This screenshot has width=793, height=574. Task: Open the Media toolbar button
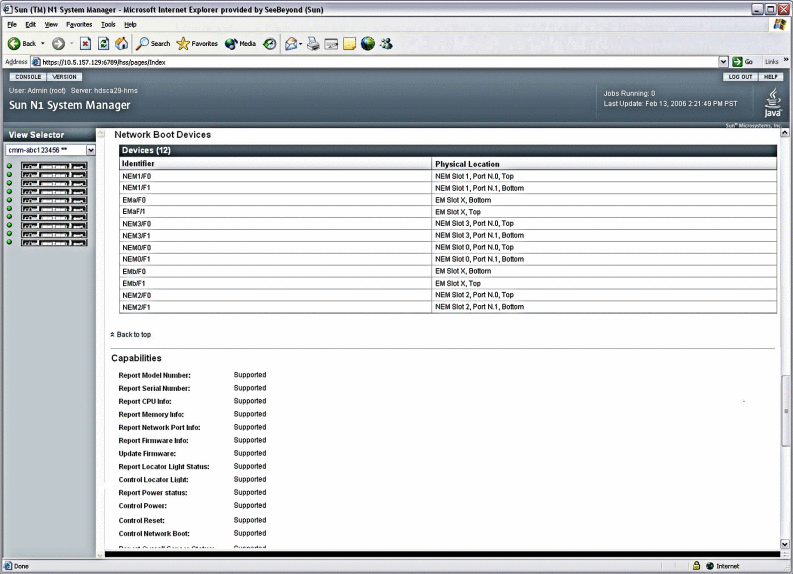tap(241, 44)
